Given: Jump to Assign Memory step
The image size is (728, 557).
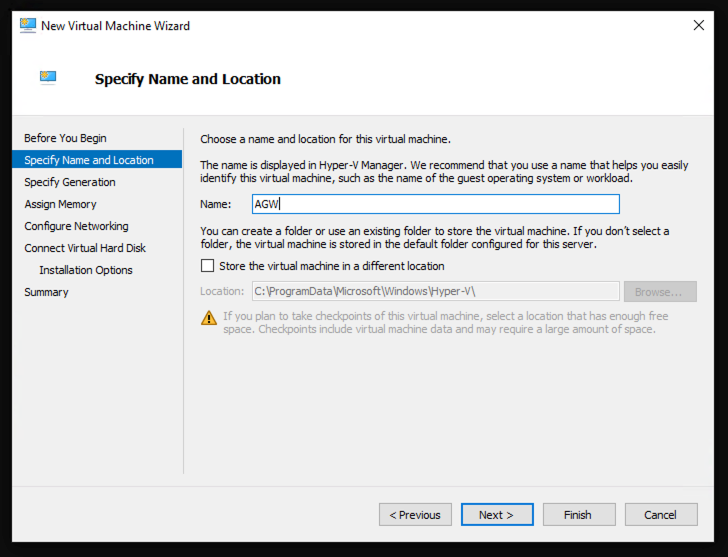Looking at the screenshot, I should click(x=60, y=204).
